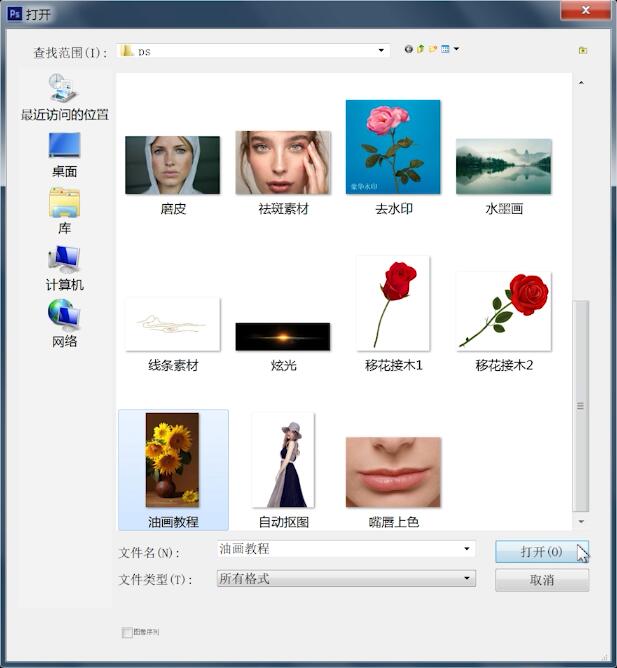Select the 移花接木2 rose thumbnail
The image size is (617, 668).
(x=504, y=311)
